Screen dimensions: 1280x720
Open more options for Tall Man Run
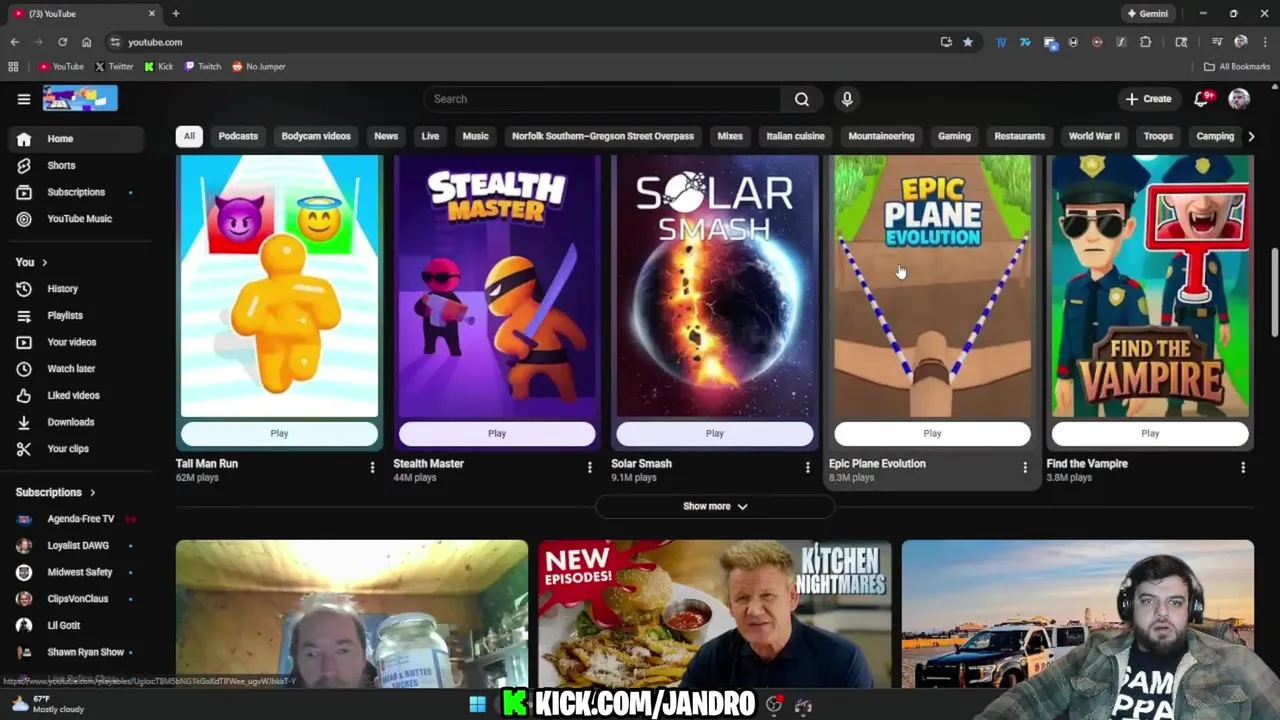[x=372, y=467]
